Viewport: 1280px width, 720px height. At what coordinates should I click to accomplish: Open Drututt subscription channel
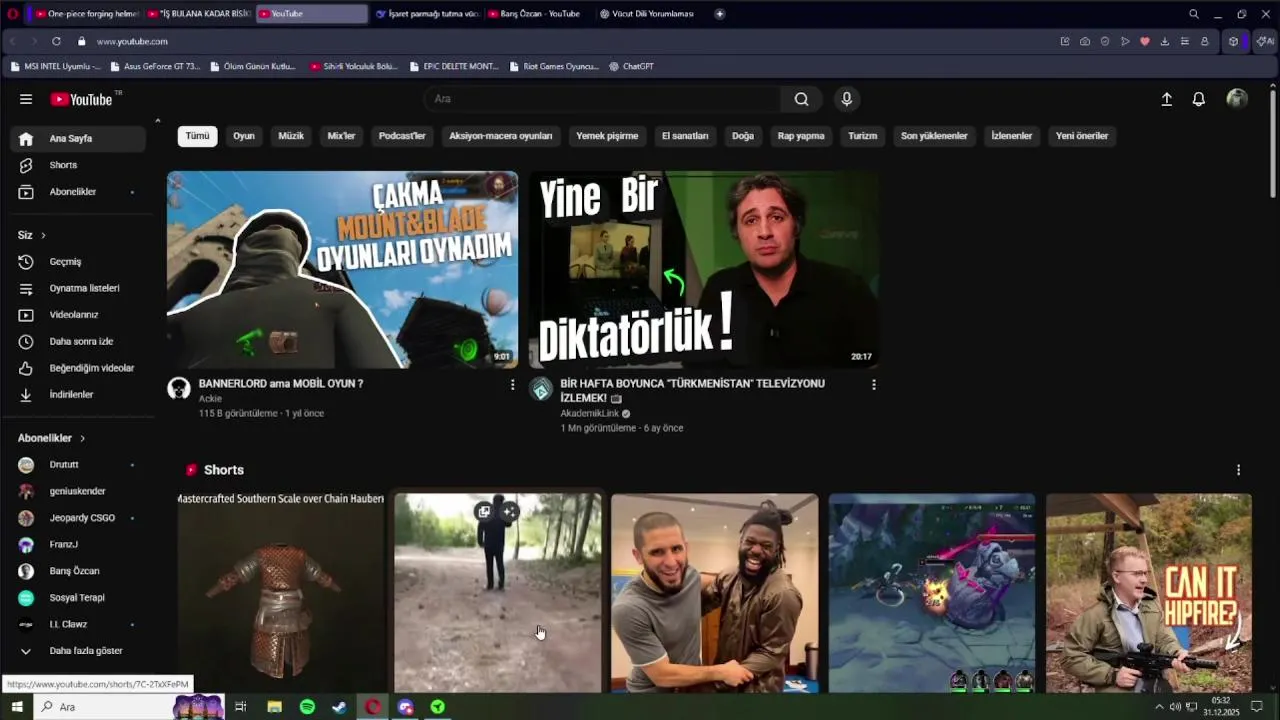80,465
